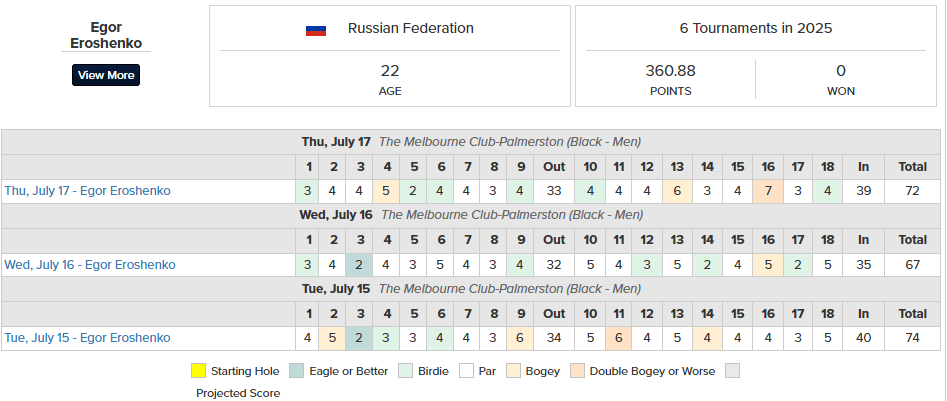947x401 pixels.
Task: Click the Double Bogey or Worse swatch
Action: tap(577, 371)
